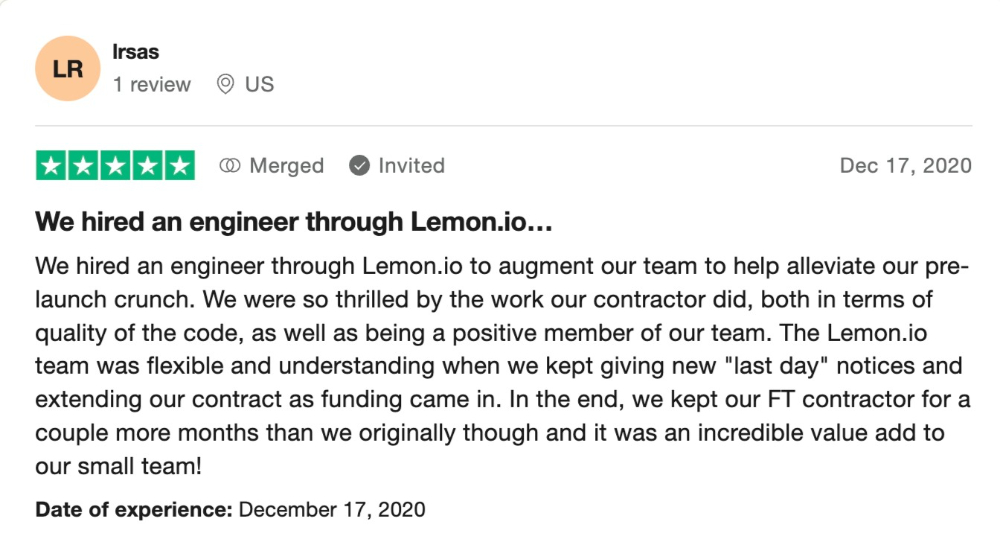Click the second green rating star
Viewport: 1000px width, 539px height.
tap(83, 166)
